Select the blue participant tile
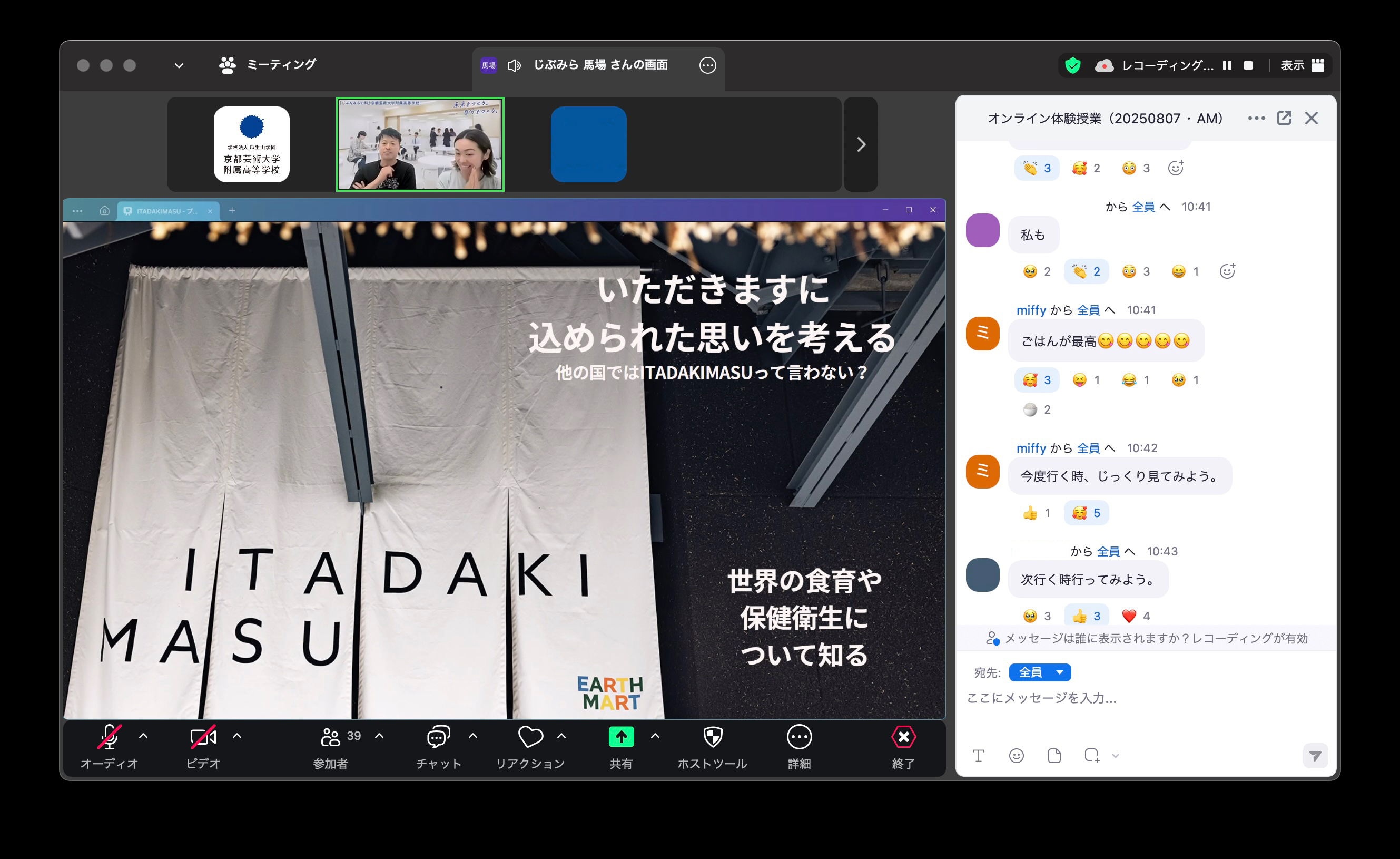 589,144
